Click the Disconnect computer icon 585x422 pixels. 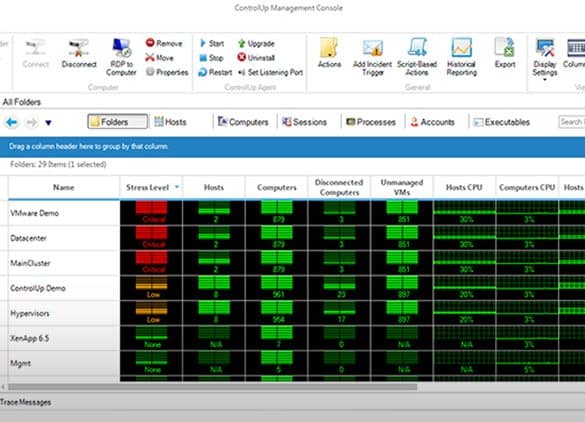(x=78, y=49)
